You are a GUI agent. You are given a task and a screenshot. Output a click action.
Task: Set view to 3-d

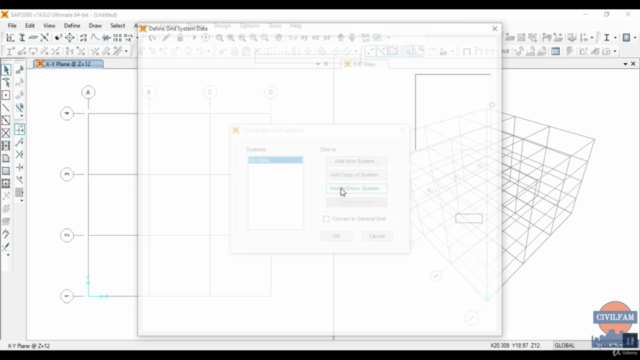[x=293, y=38]
